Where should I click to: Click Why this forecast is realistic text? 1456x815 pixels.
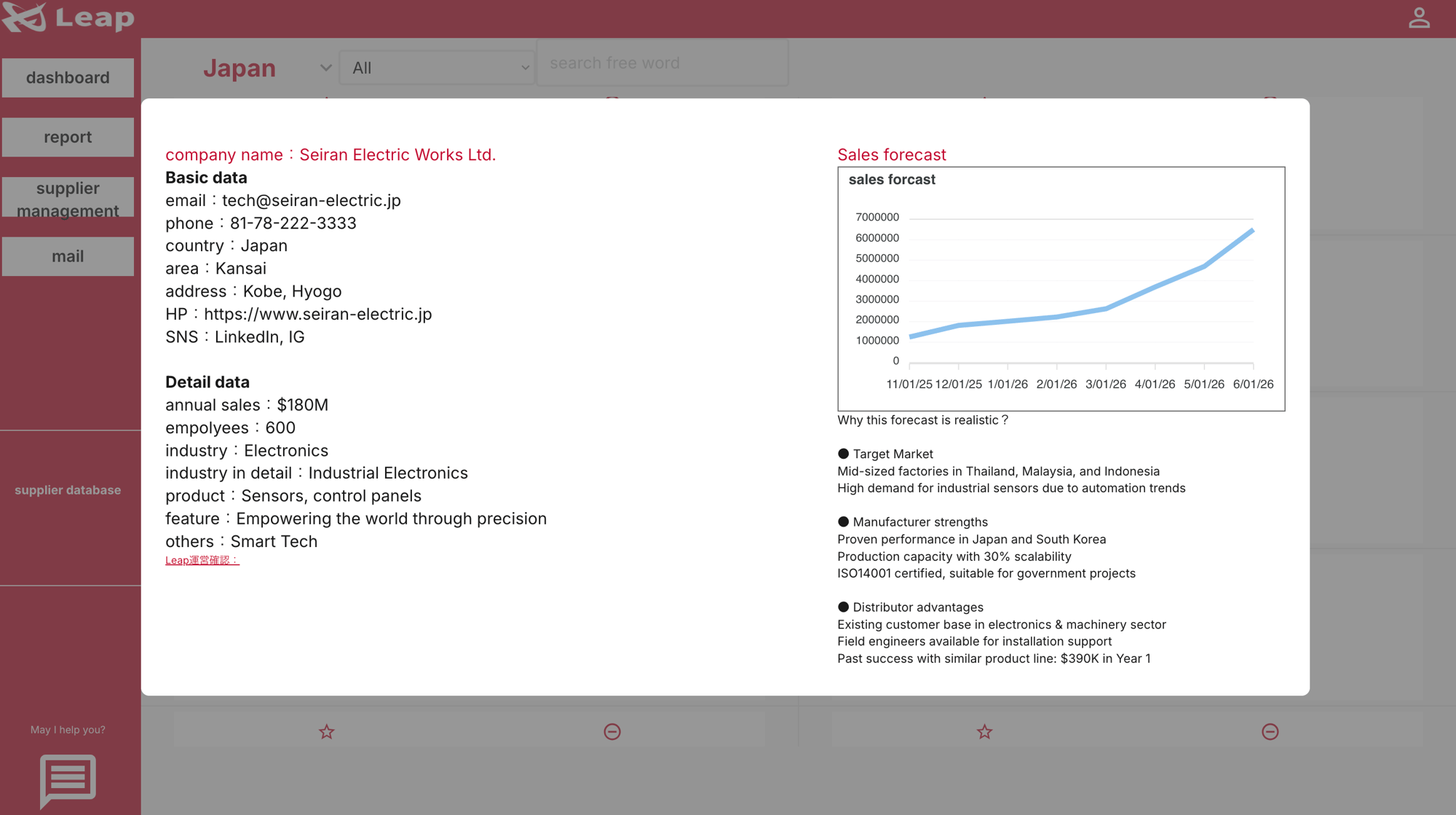[922, 420]
